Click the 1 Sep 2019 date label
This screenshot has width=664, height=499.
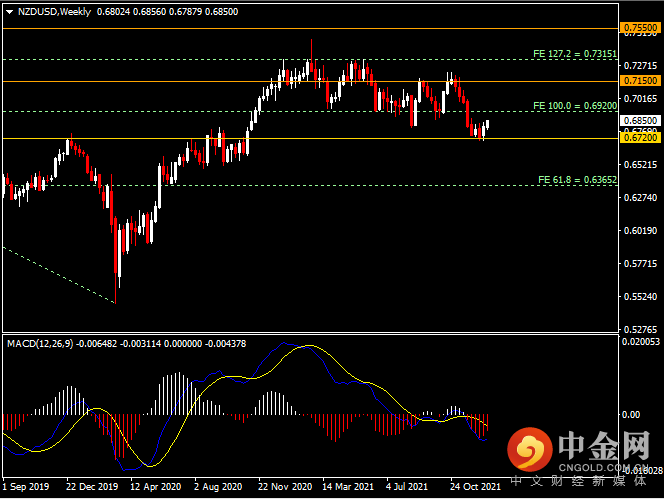26,487
